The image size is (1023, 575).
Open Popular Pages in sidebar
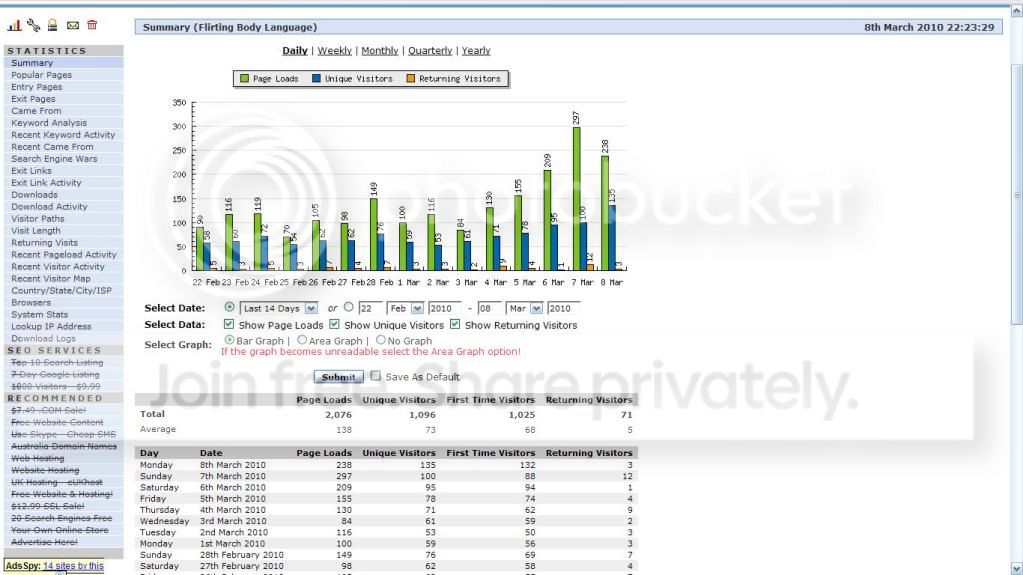(x=41, y=75)
